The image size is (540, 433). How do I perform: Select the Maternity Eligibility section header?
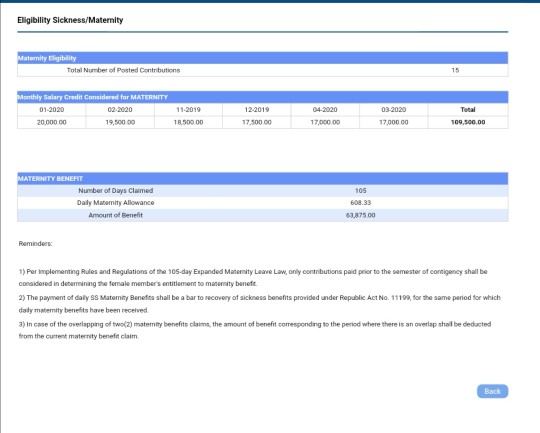point(262,58)
